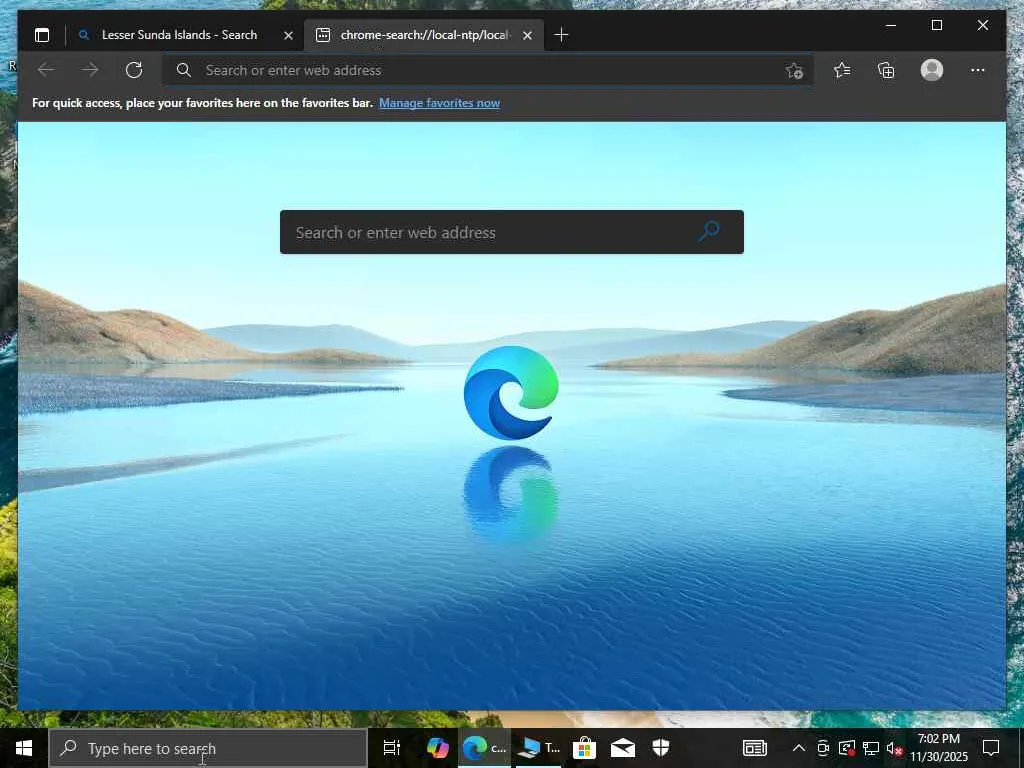
Task: Open network status tray icon
Action: [871, 748]
